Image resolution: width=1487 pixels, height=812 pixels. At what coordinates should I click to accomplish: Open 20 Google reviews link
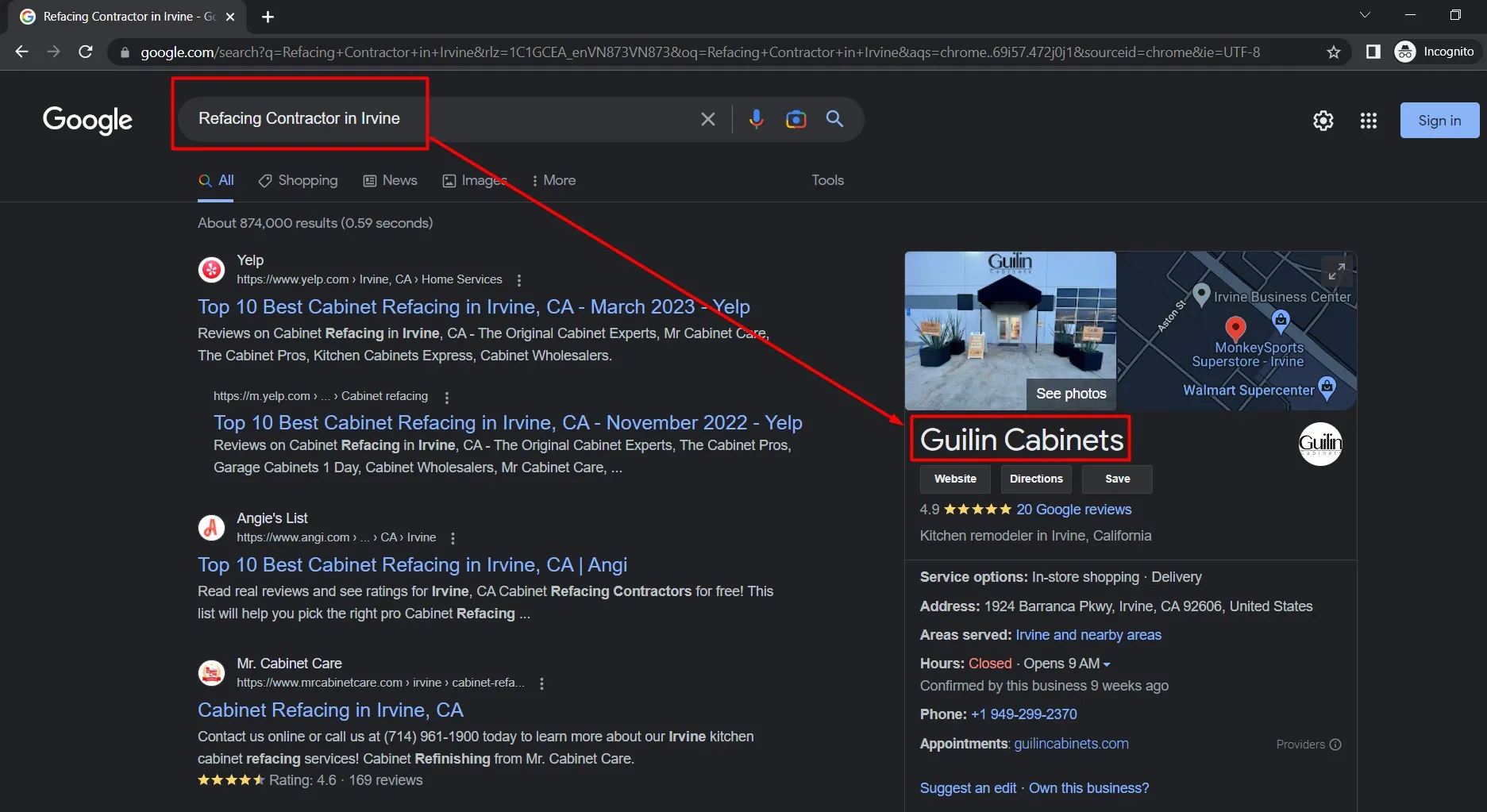[x=1073, y=510]
